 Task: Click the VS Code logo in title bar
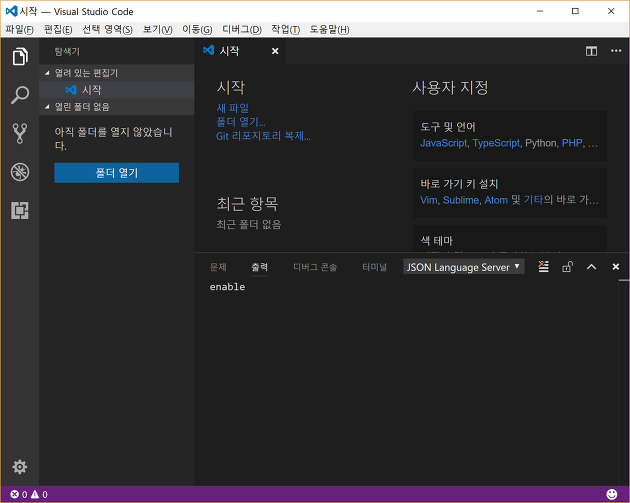[x=12, y=11]
